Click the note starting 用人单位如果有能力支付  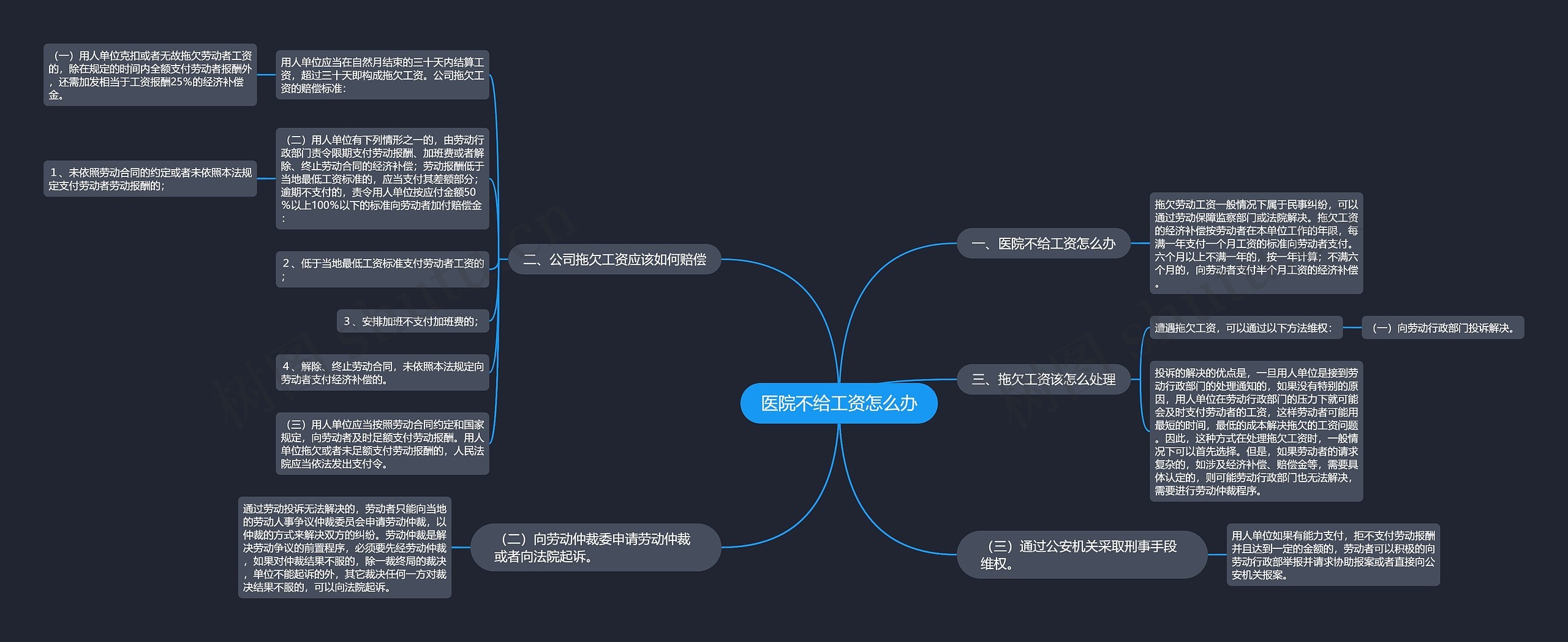click(1333, 554)
